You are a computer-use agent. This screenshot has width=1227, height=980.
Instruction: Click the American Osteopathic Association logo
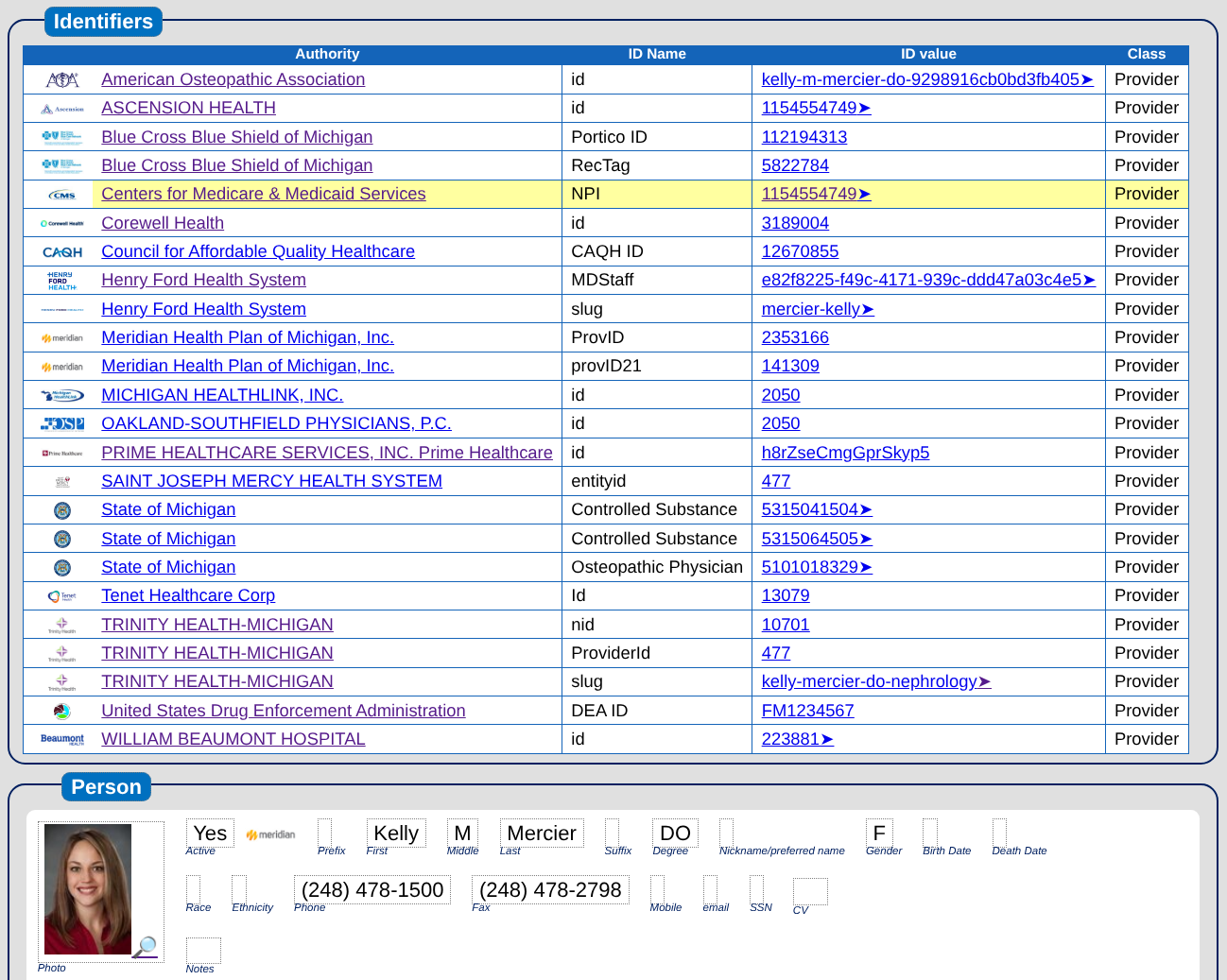[x=62, y=80]
